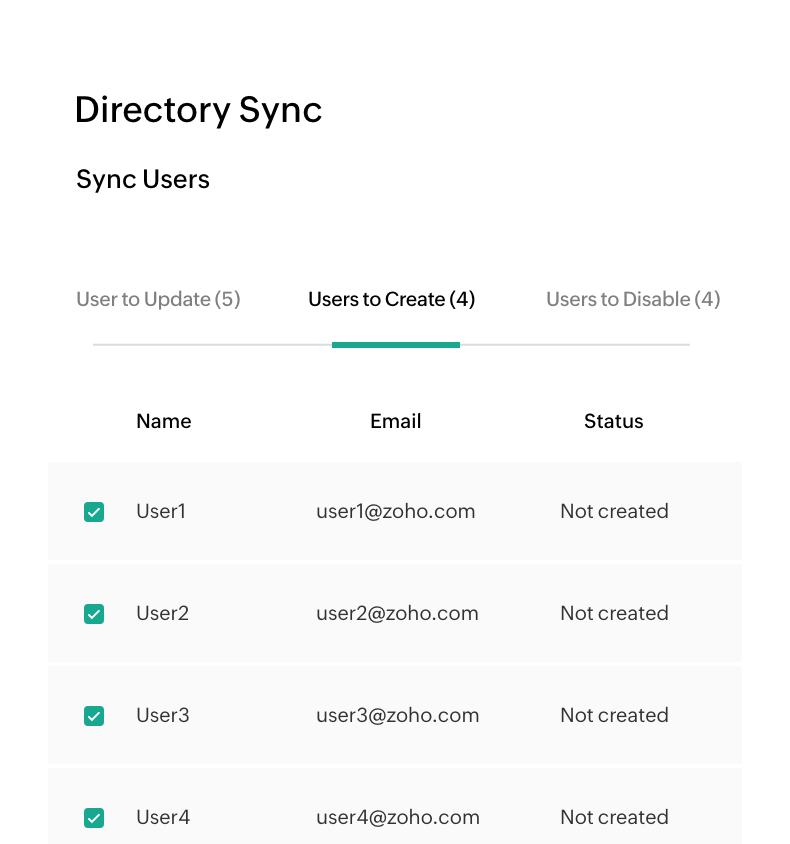The height and width of the screenshot is (844, 790).
Task: Uncheck the User1 checkbox
Action: click(94, 512)
